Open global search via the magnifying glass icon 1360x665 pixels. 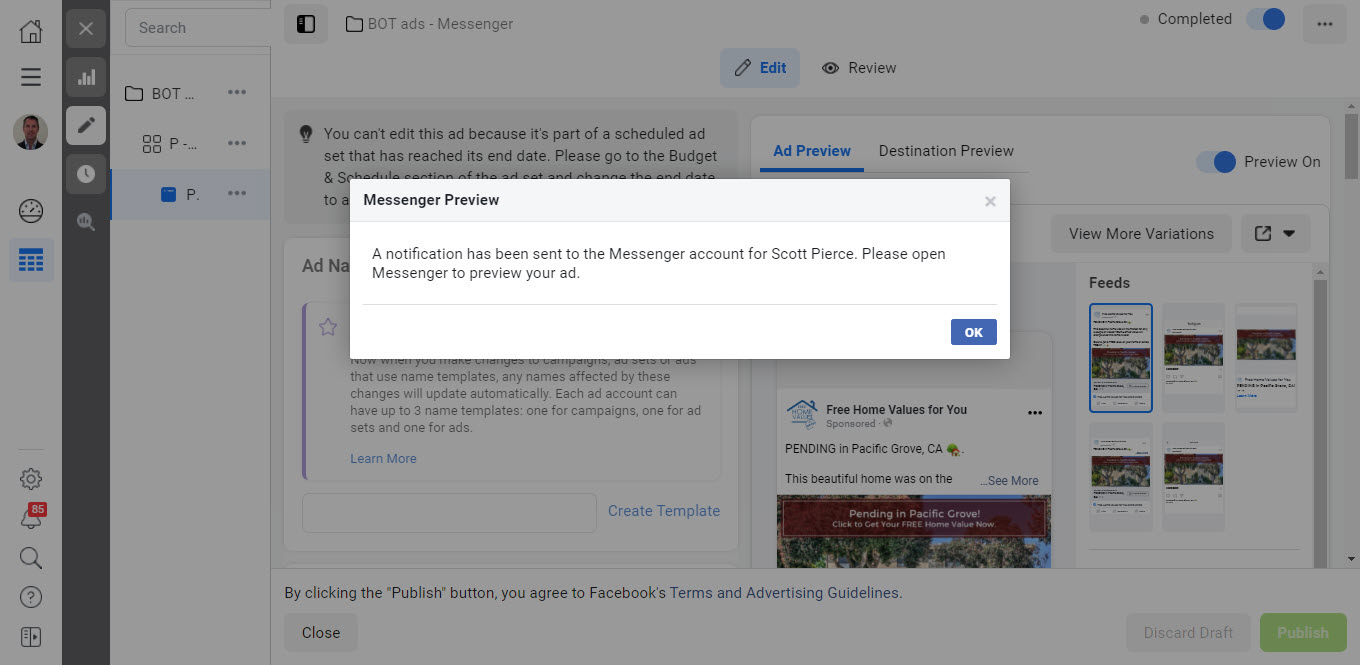[30, 557]
